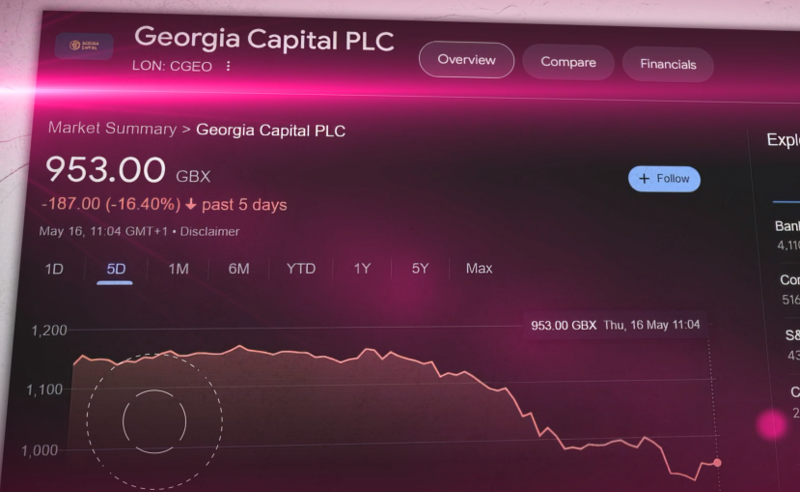Switch to the Compare tab
Screen dimensions: 800x492
(568, 62)
